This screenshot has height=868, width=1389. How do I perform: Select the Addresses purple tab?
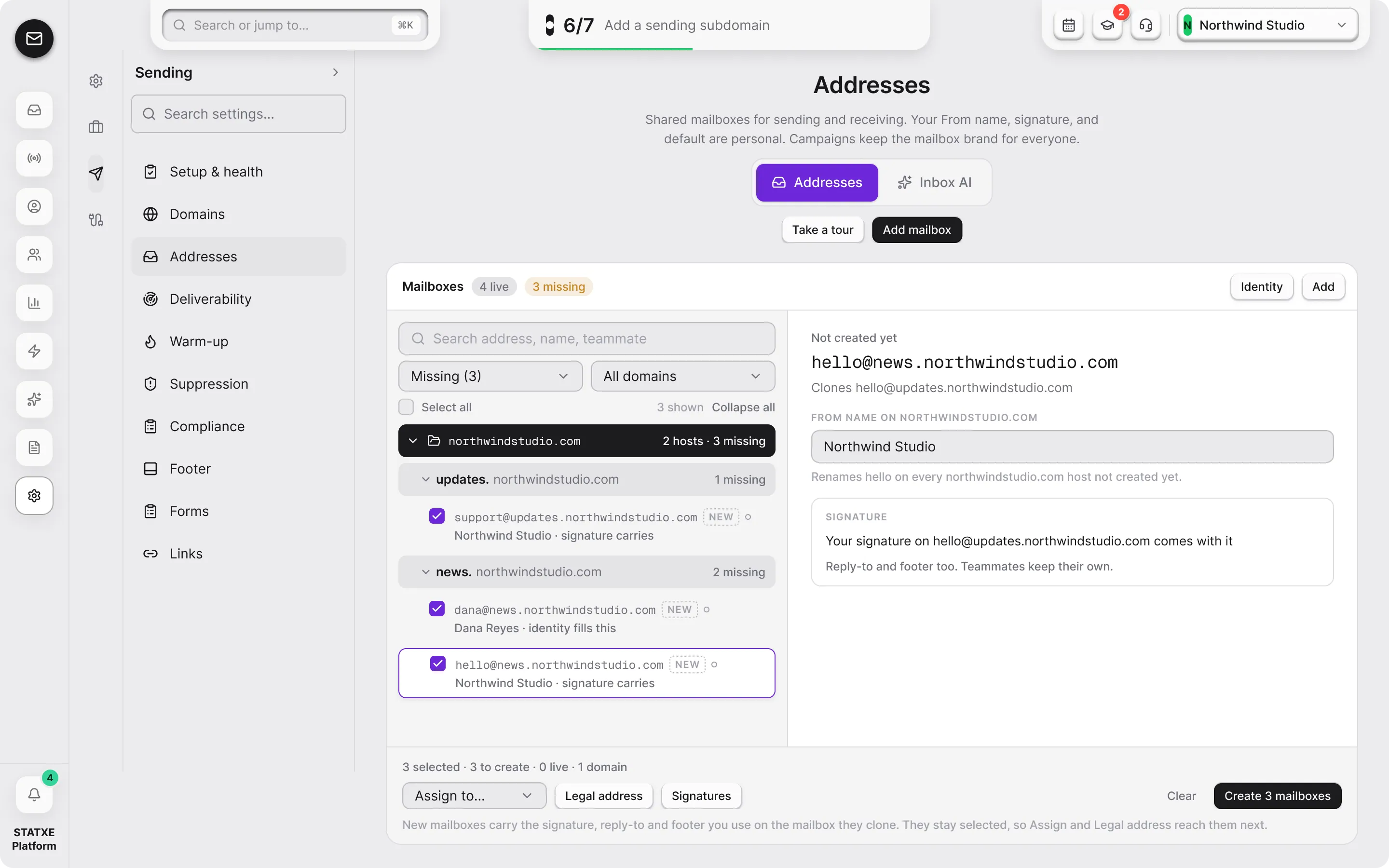pos(817,183)
